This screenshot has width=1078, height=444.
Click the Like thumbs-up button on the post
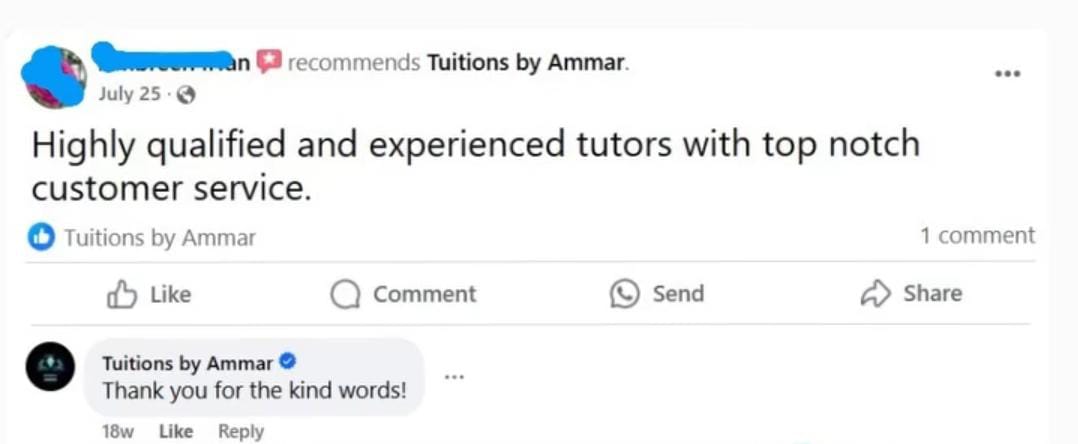149,294
